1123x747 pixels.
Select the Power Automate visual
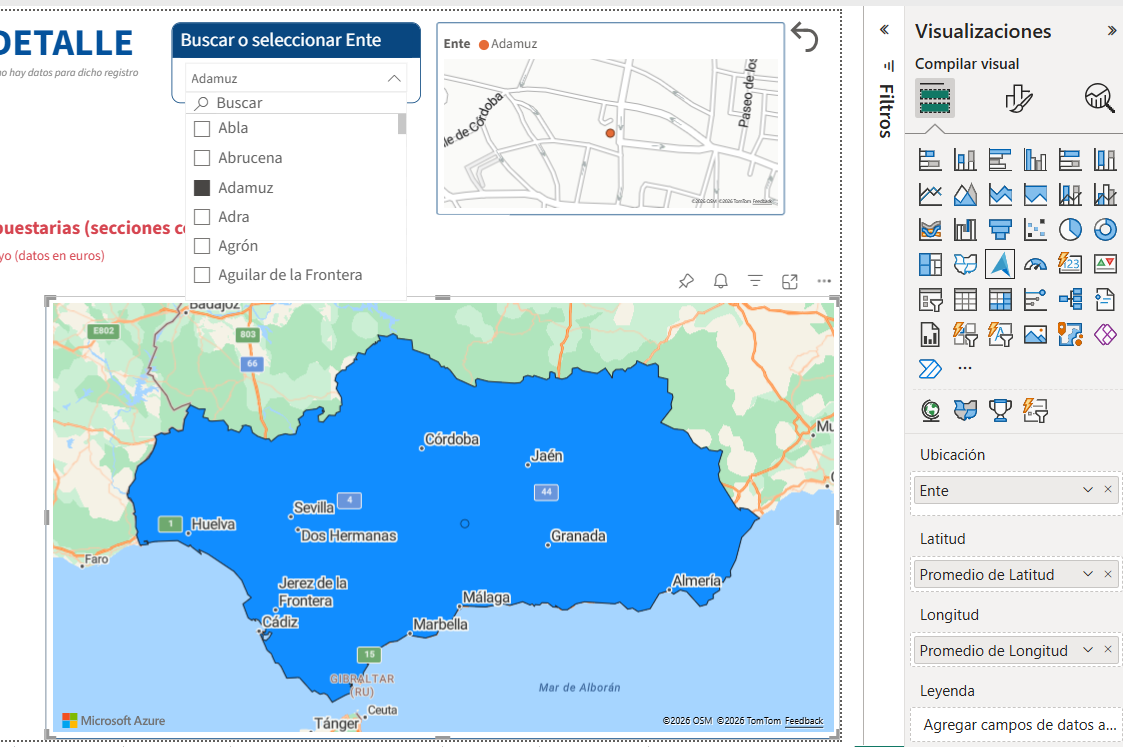point(930,369)
